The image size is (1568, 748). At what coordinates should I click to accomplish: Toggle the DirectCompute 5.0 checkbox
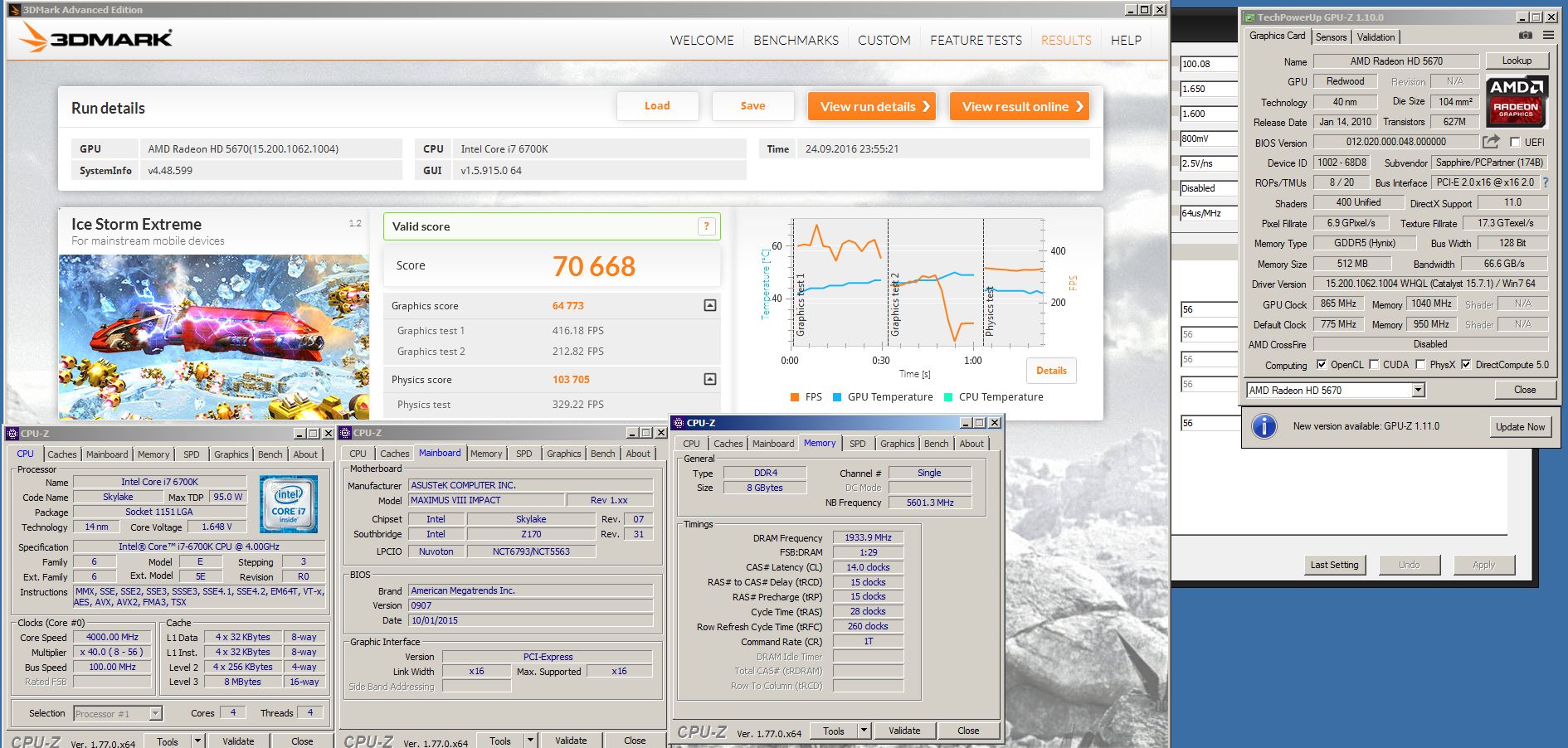tap(1466, 364)
